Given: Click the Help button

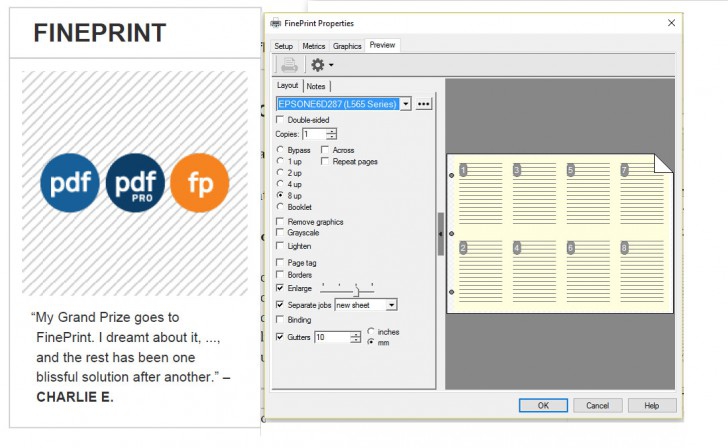Looking at the screenshot, I should [x=651, y=405].
